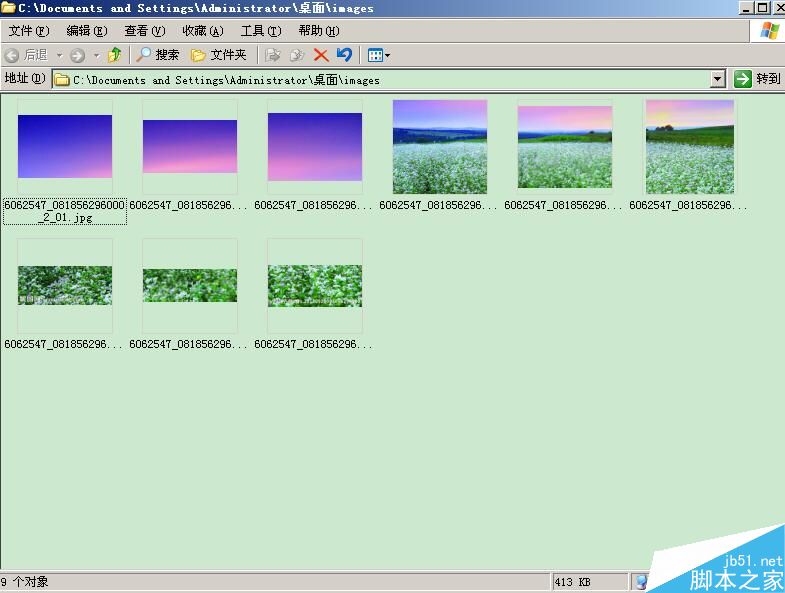Image resolution: width=785 pixels, height=593 pixels.
Task: Click the blue Undo arrow icon
Action: pos(344,54)
